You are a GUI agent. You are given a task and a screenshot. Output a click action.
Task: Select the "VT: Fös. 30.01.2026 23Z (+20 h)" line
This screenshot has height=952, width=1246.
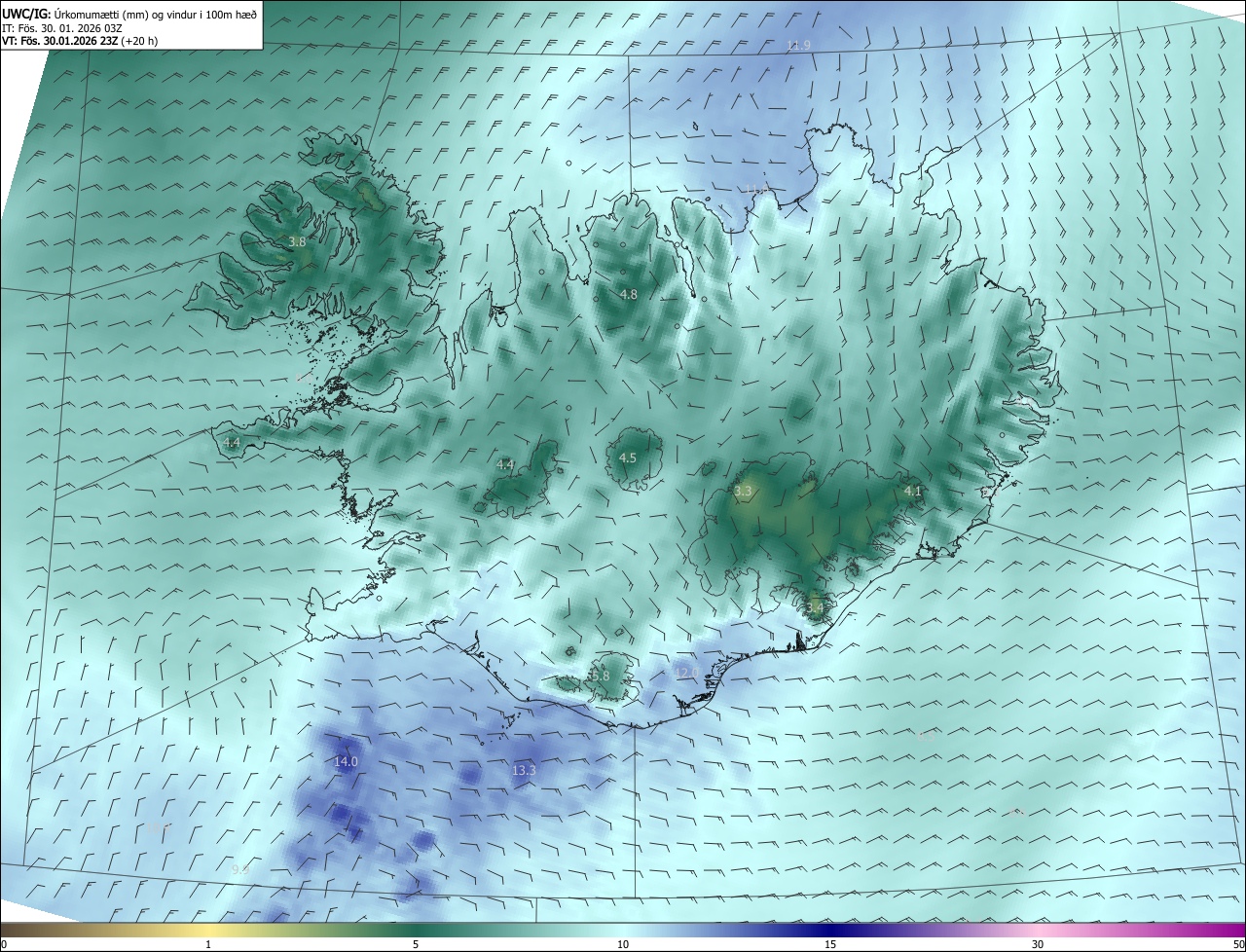[81, 41]
